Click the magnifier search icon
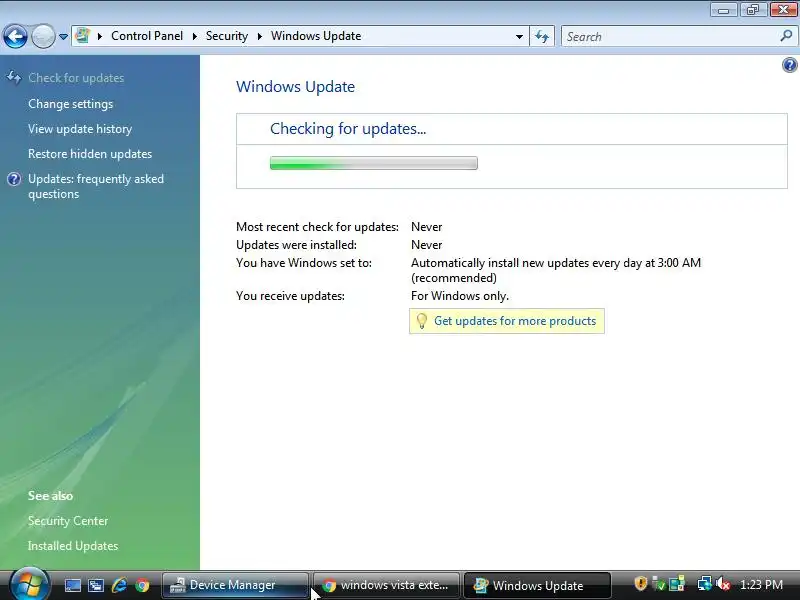This screenshot has height=600, width=800. (786, 36)
